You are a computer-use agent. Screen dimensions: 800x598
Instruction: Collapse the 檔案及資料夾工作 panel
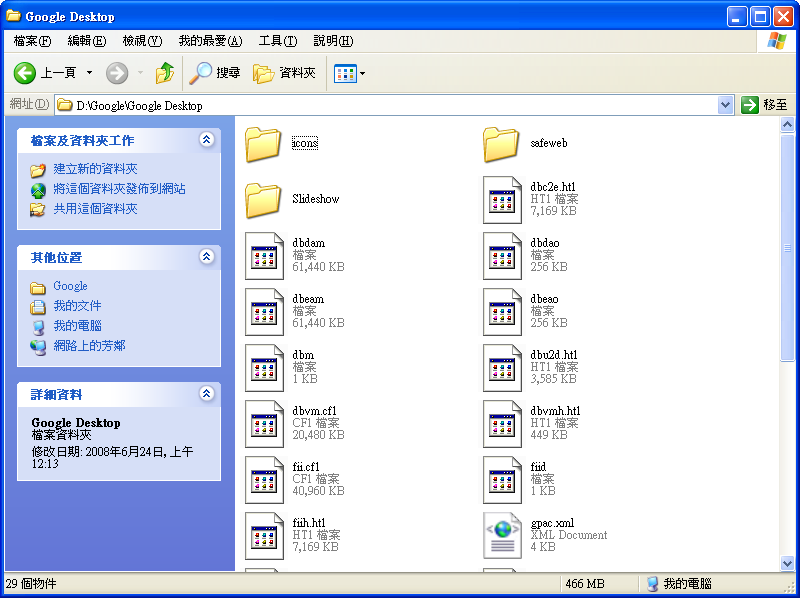207,140
